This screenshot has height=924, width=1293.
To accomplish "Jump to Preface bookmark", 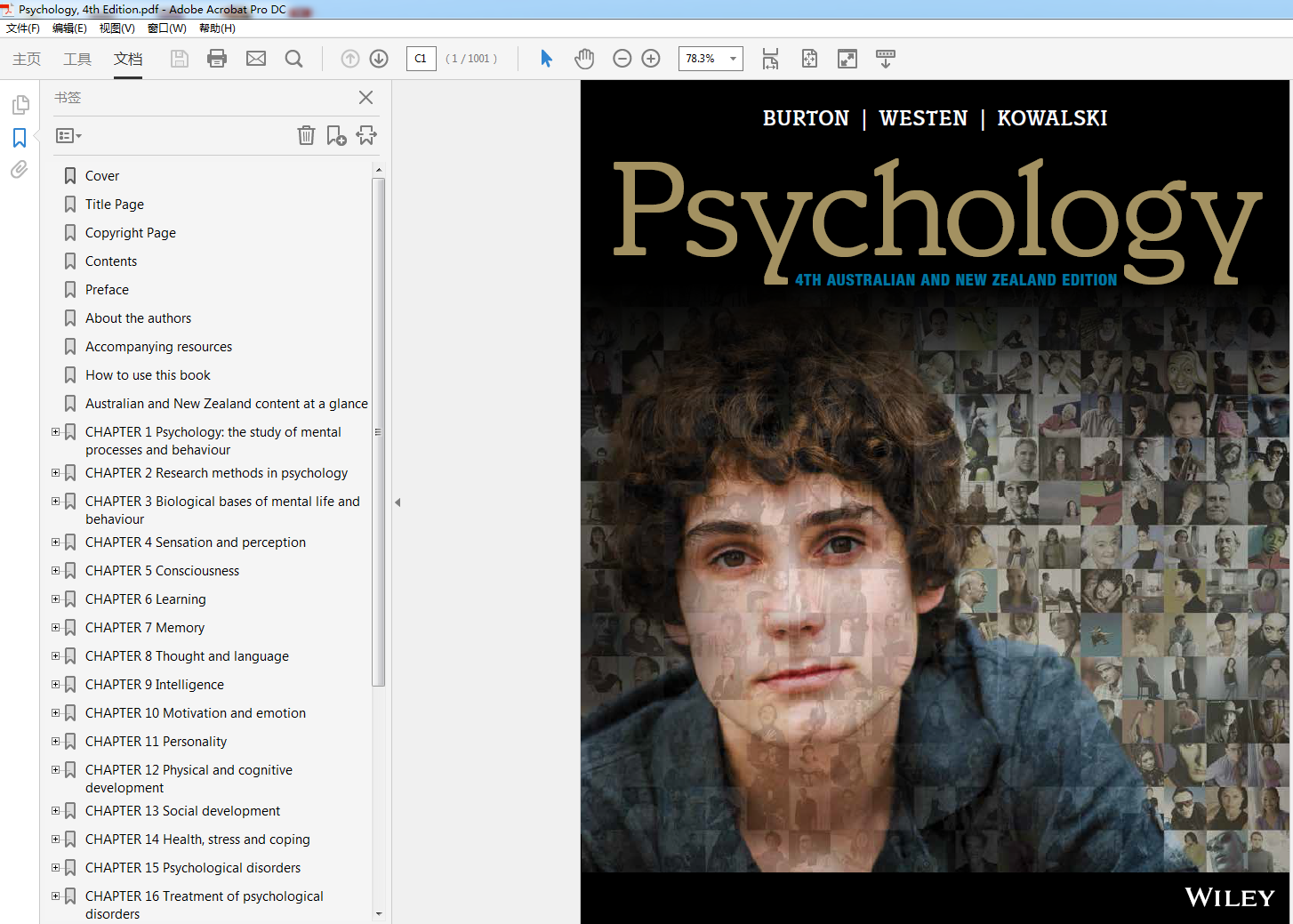I will point(107,290).
